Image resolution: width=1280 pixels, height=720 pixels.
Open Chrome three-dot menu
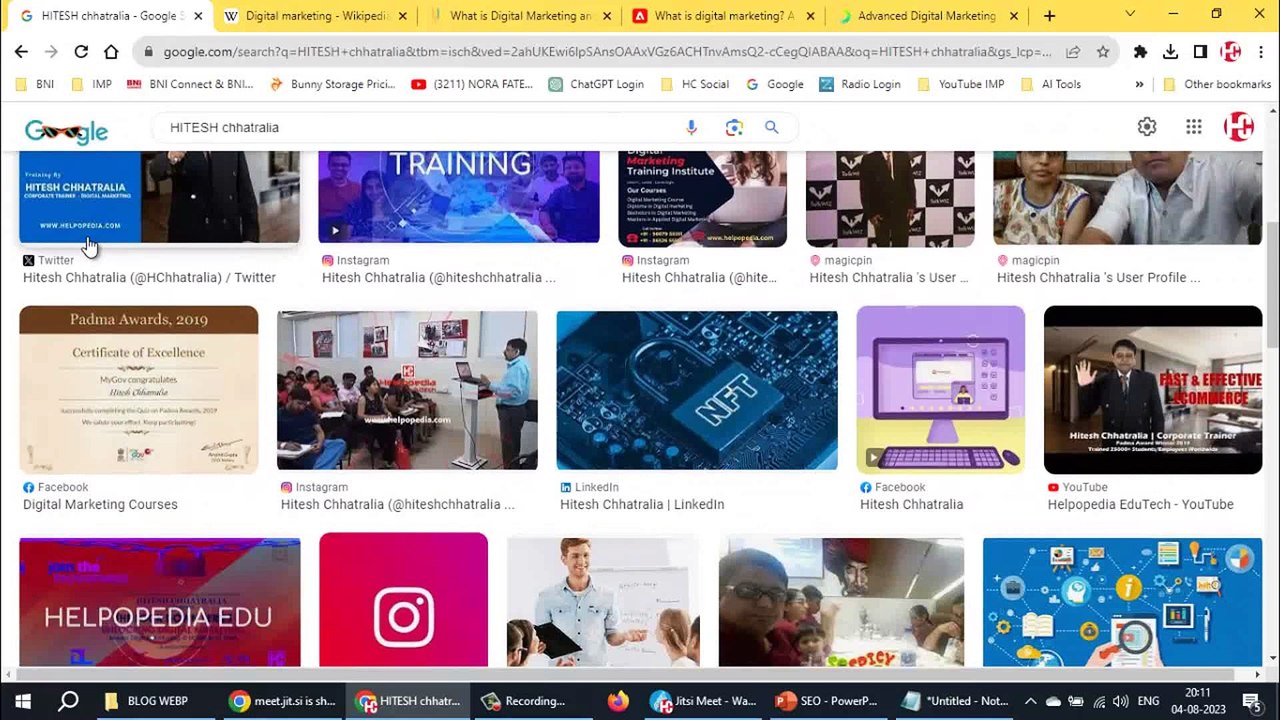(x=1261, y=51)
